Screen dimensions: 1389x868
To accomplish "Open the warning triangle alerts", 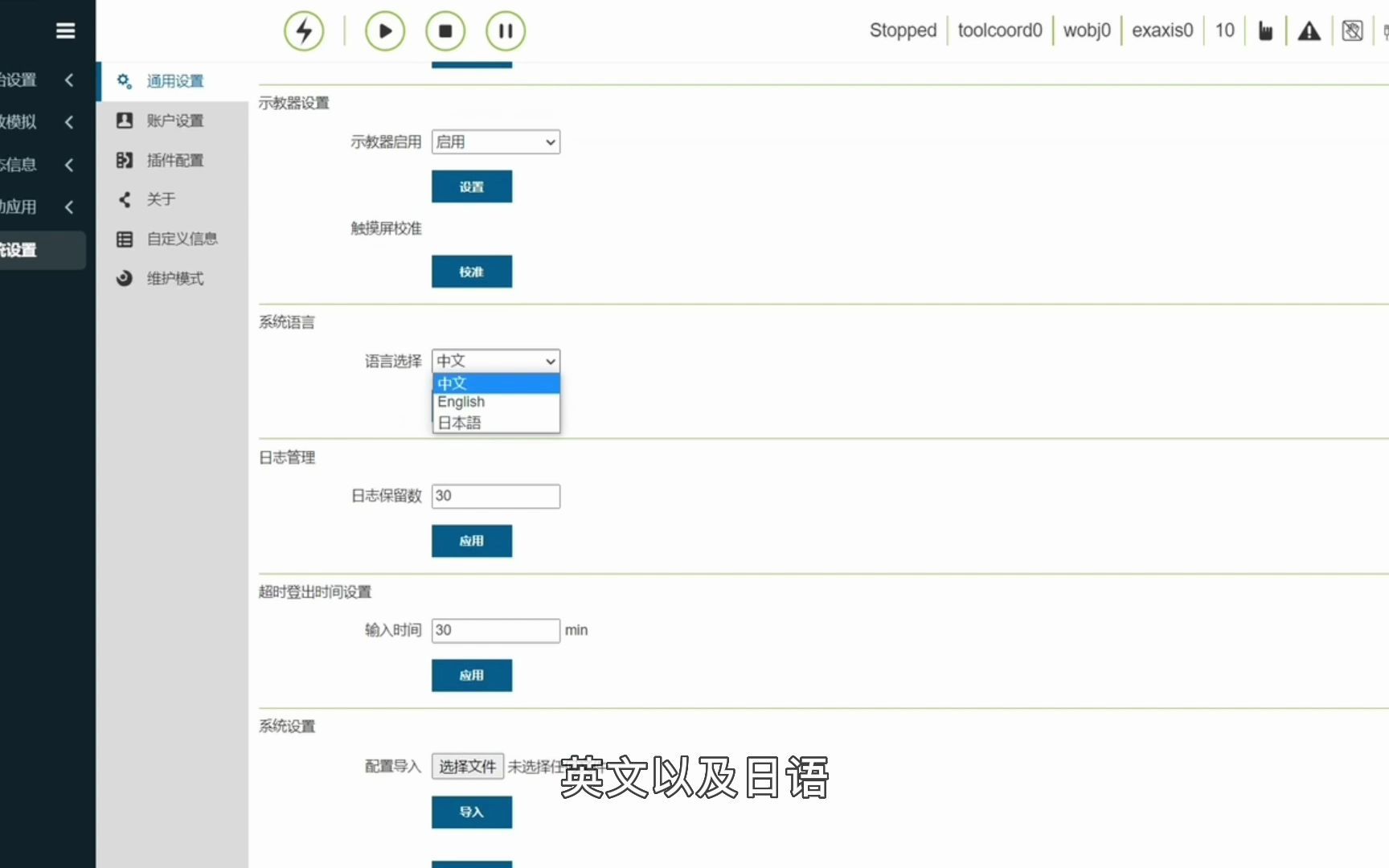I will pyautogui.click(x=1309, y=31).
